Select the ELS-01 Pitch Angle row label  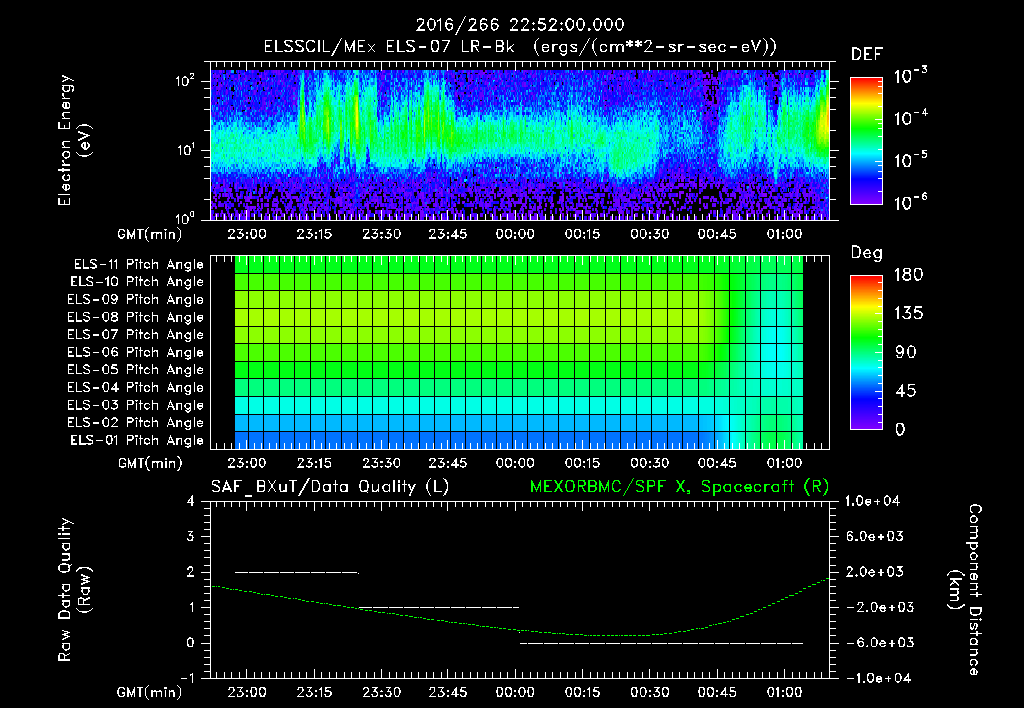tap(136, 441)
